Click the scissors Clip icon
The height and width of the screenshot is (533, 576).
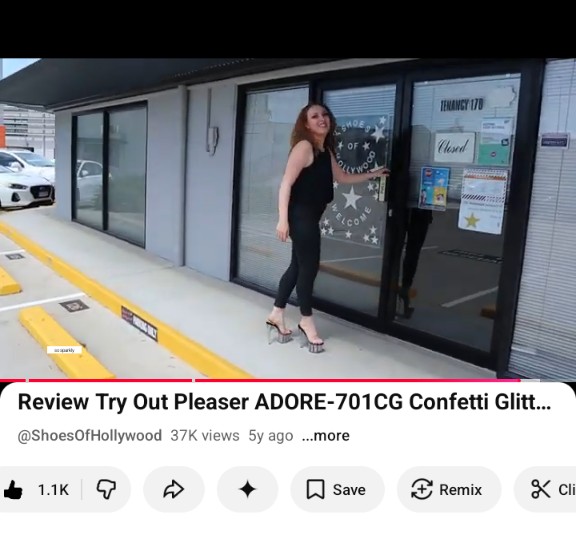541,489
